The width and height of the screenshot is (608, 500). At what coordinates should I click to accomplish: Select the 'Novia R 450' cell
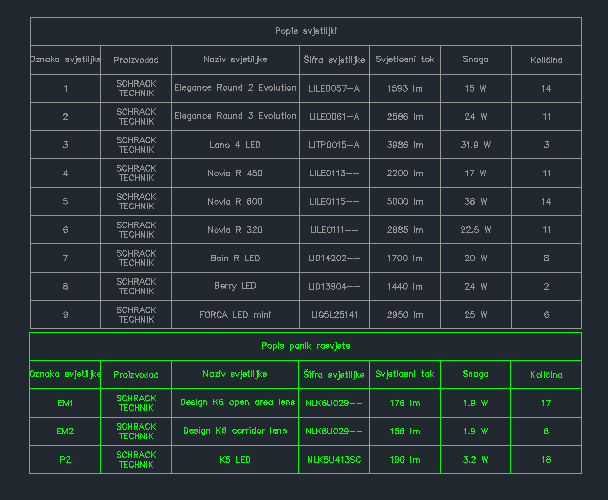(235, 173)
